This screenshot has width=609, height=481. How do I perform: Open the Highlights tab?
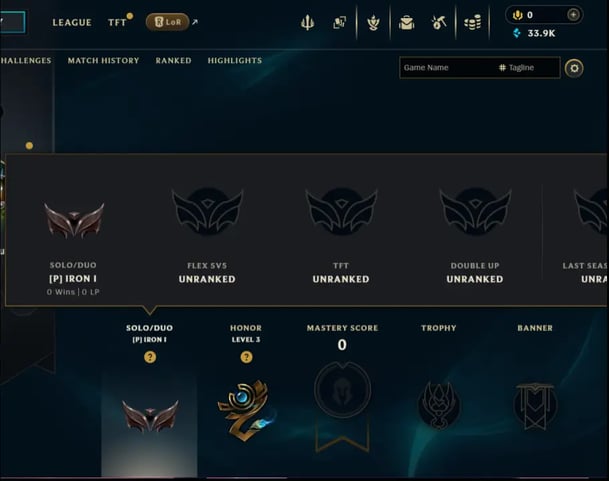tap(235, 61)
